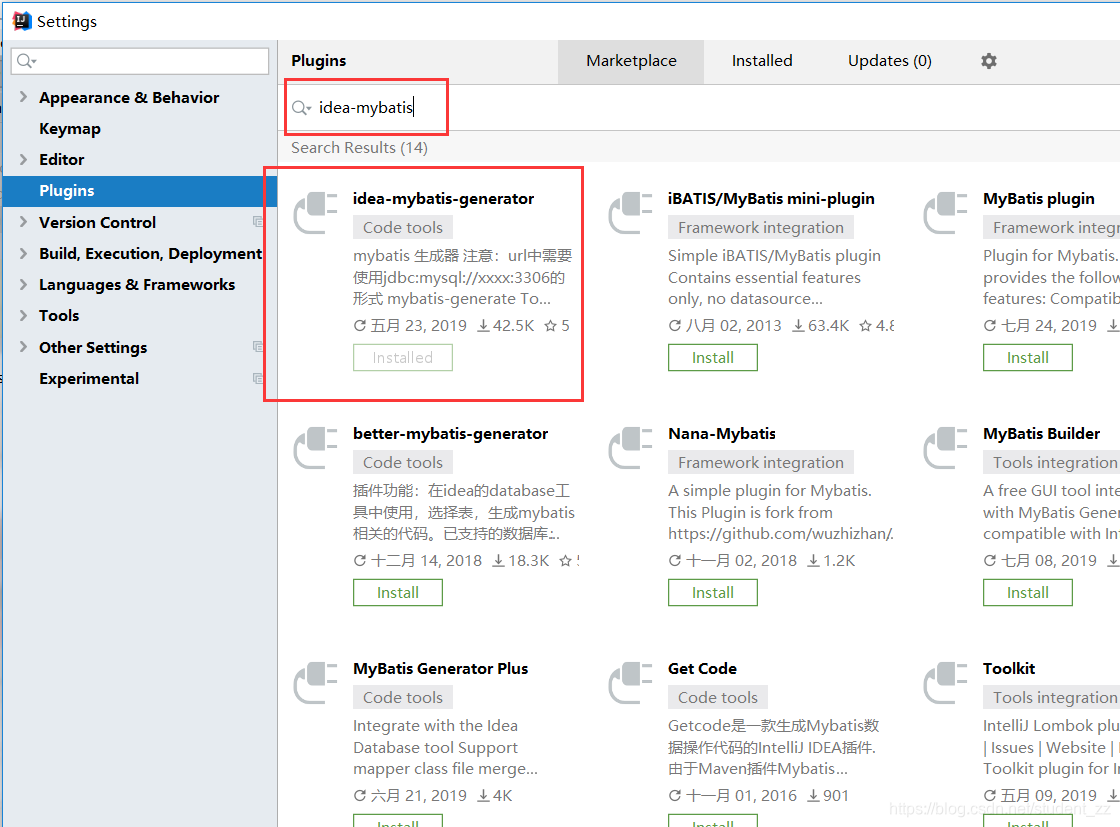Click the download icon of Get Code
This screenshot has height=827, width=1120.
coord(814,796)
